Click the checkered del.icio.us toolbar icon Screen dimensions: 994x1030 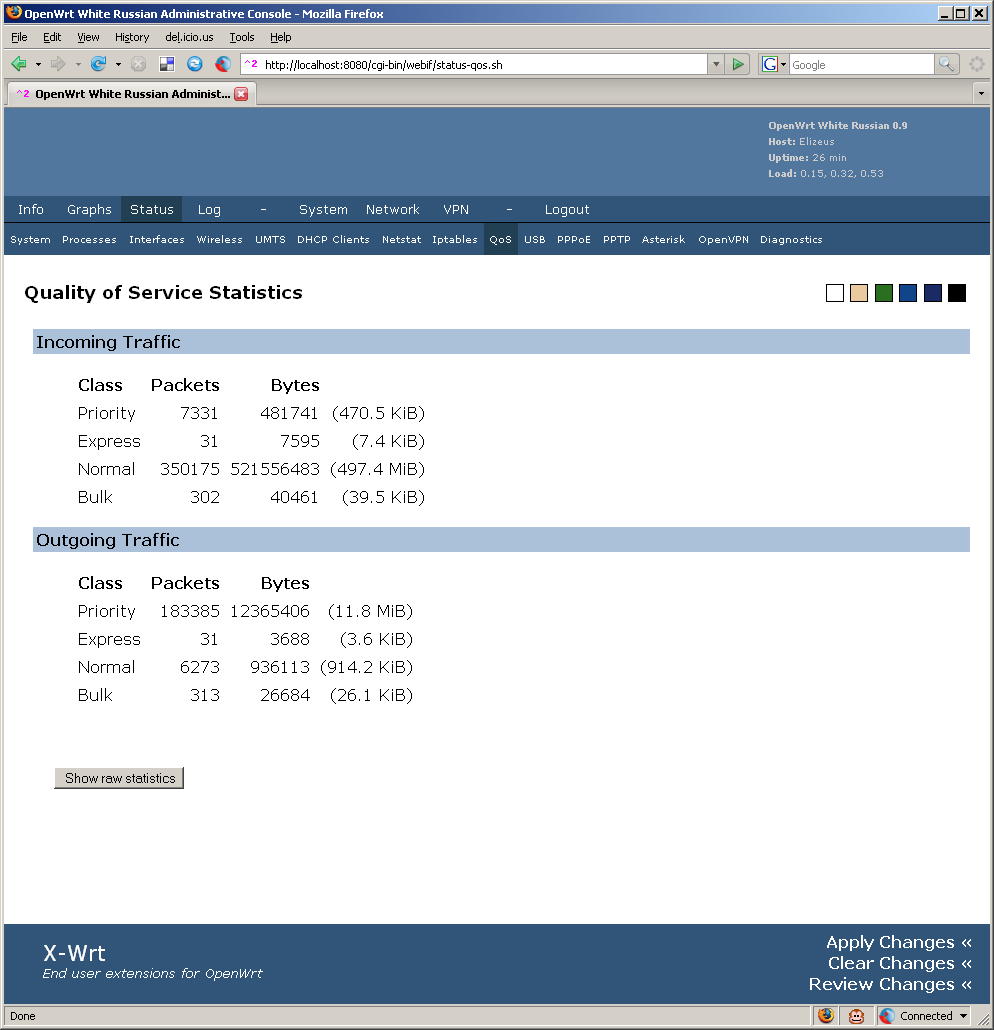[167, 64]
